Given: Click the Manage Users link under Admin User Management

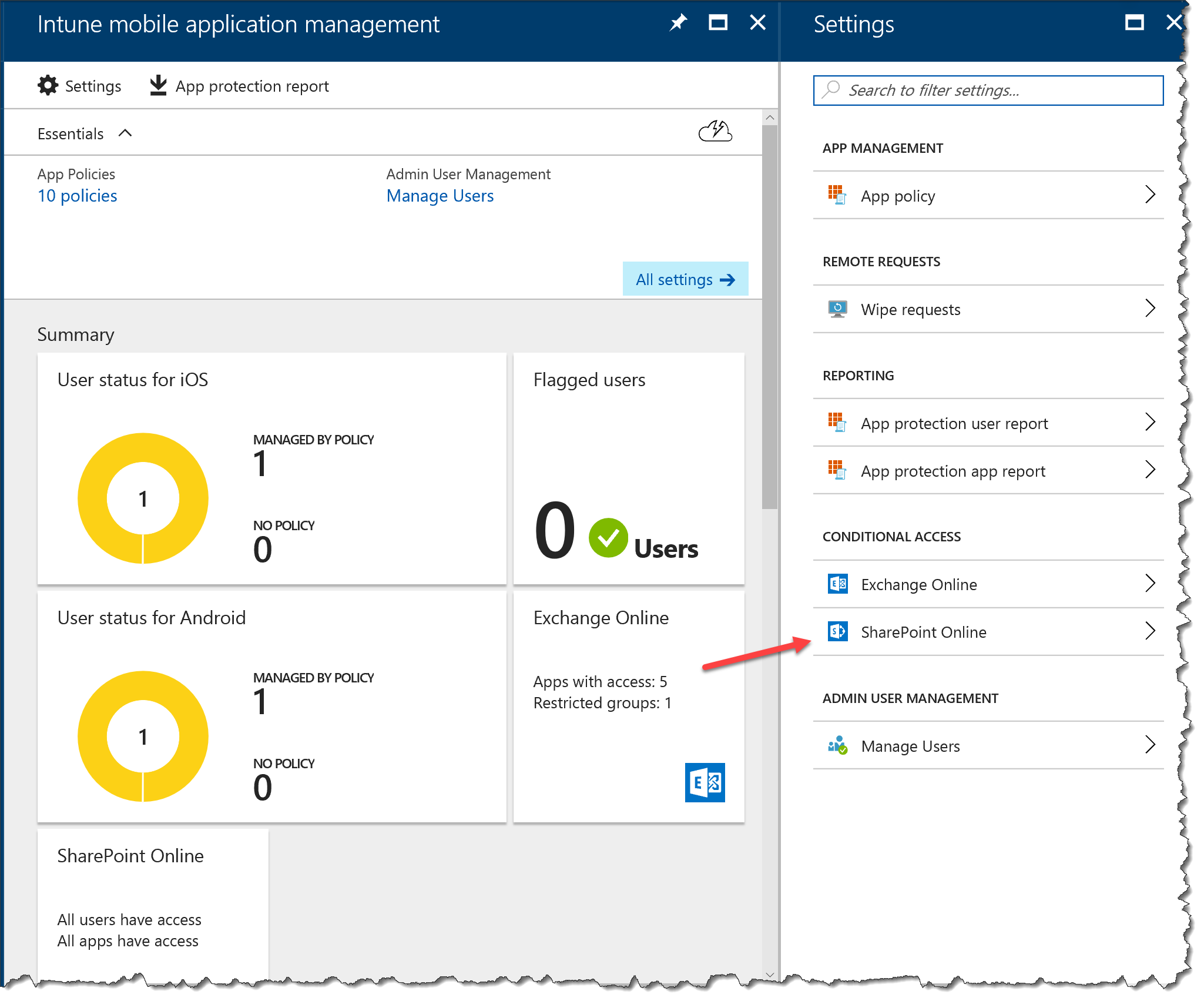Looking at the screenshot, I should pos(440,195).
